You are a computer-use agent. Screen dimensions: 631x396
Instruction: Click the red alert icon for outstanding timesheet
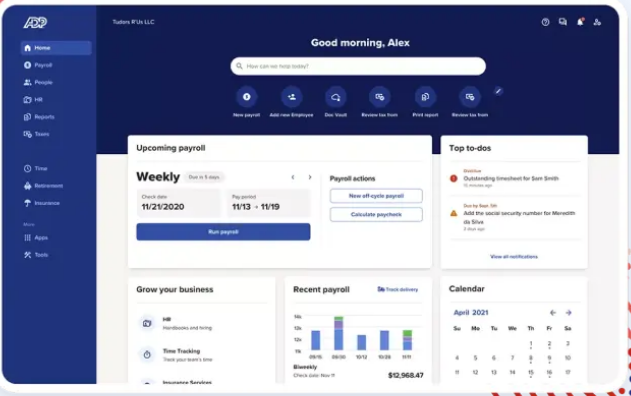[454, 178]
